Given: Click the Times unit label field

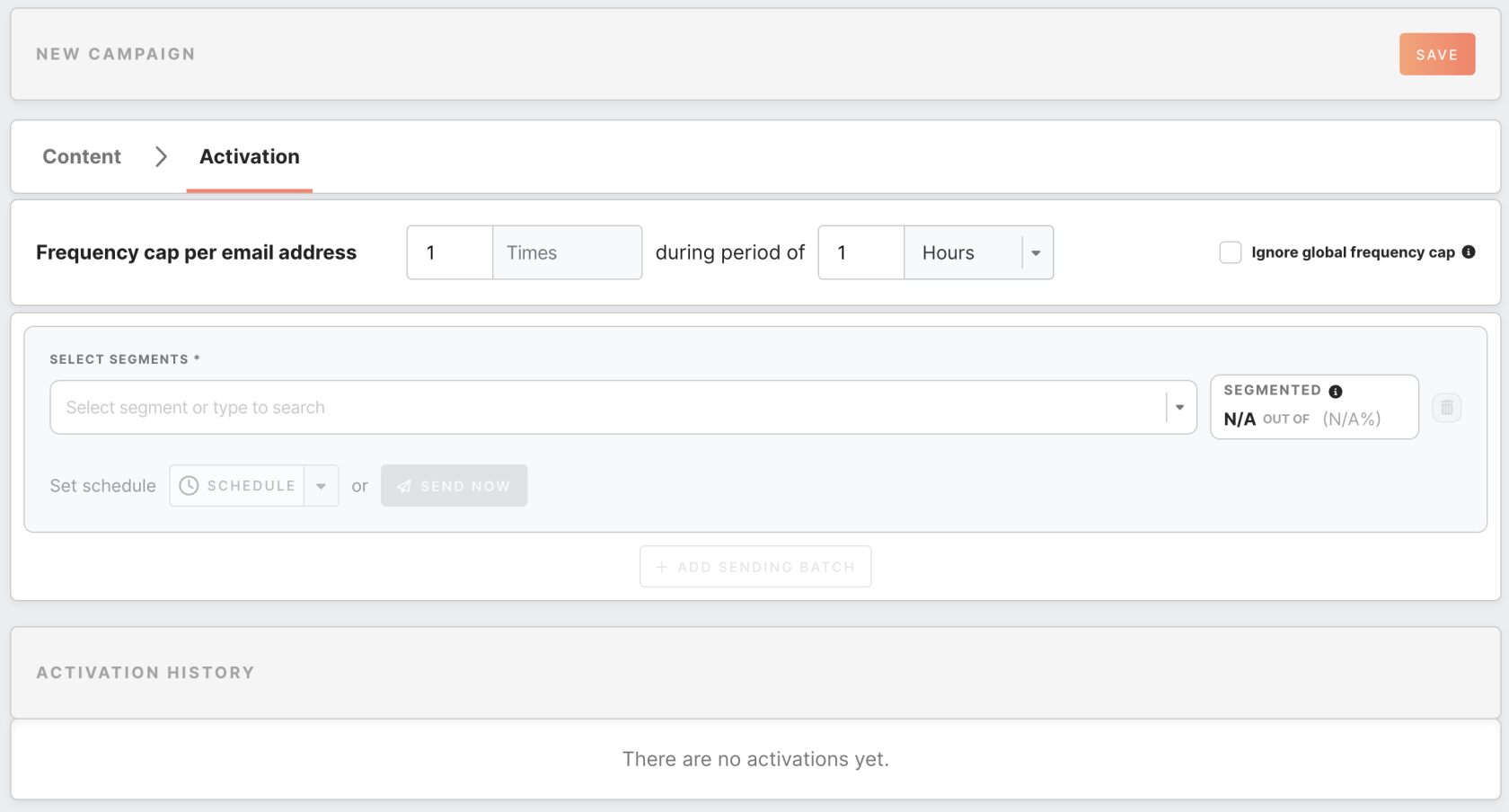Looking at the screenshot, I should click(568, 252).
